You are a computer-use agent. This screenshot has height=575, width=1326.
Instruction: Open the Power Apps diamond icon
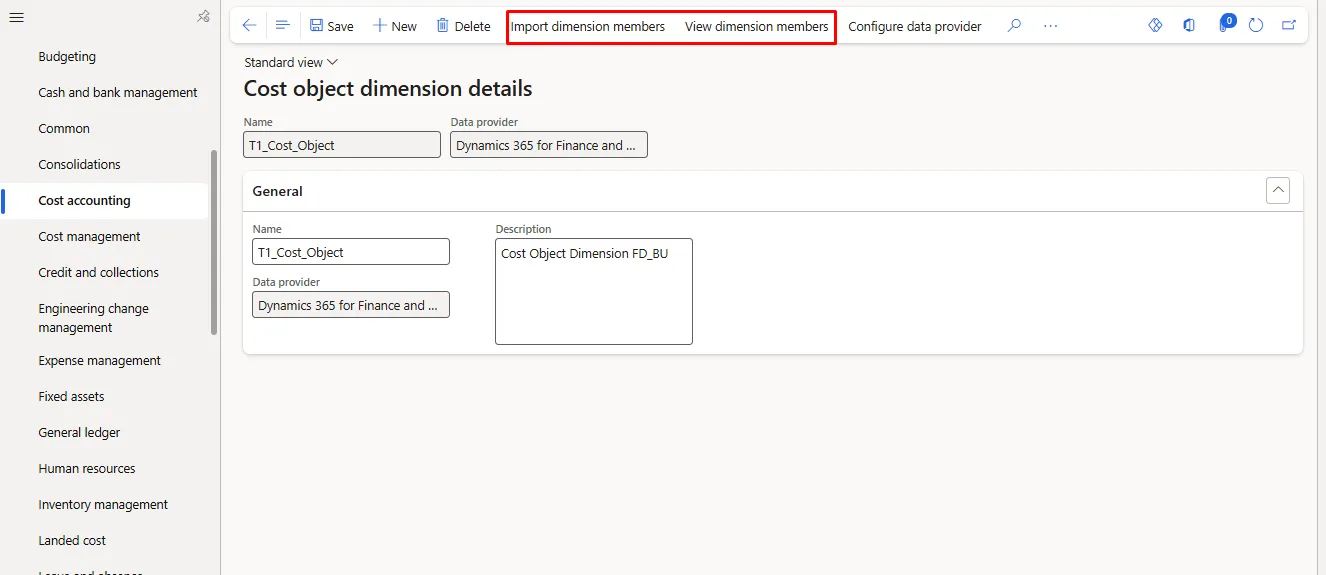click(1155, 26)
